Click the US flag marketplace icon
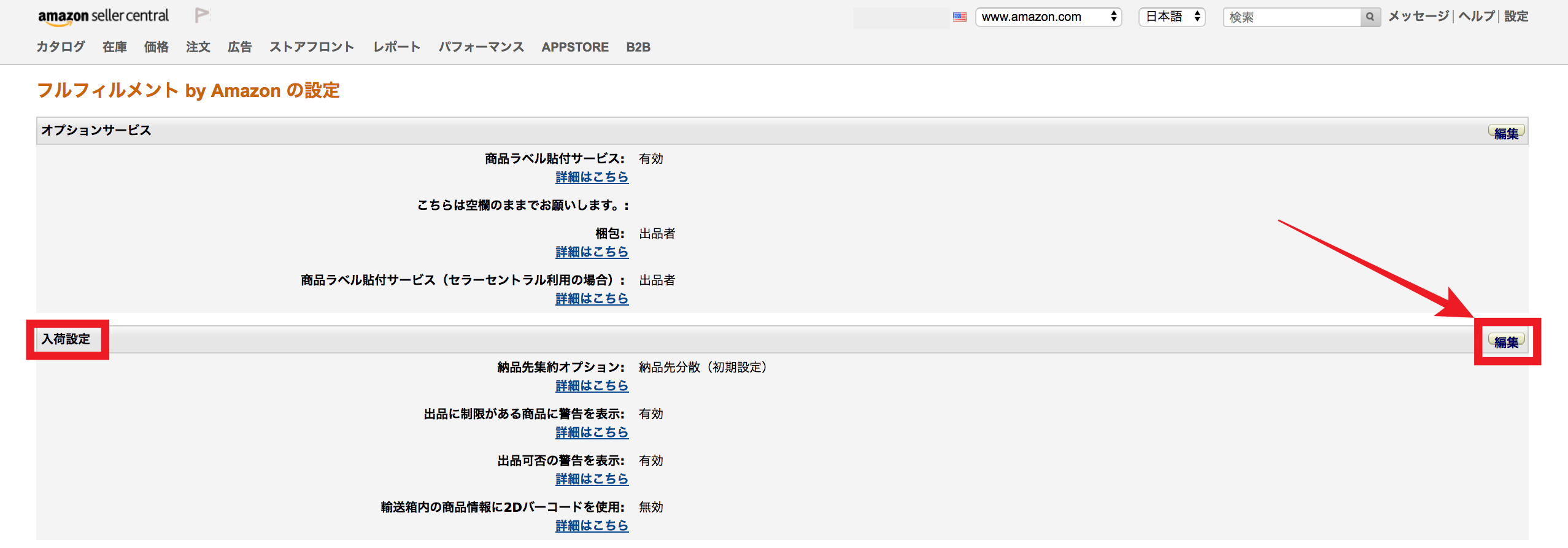This screenshot has width=1568, height=548. point(960,17)
